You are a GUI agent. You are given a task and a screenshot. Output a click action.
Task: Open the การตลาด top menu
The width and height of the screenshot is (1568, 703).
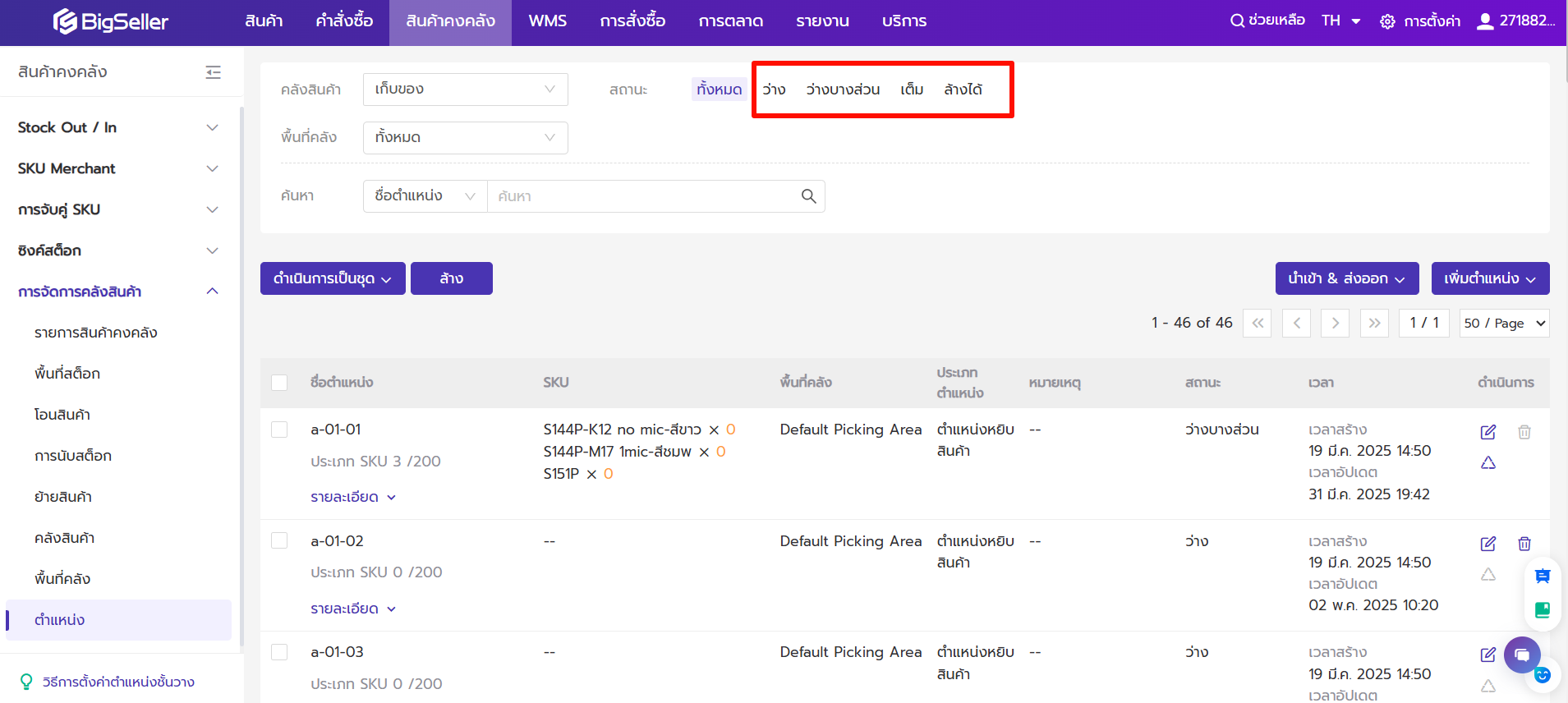pos(731,21)
